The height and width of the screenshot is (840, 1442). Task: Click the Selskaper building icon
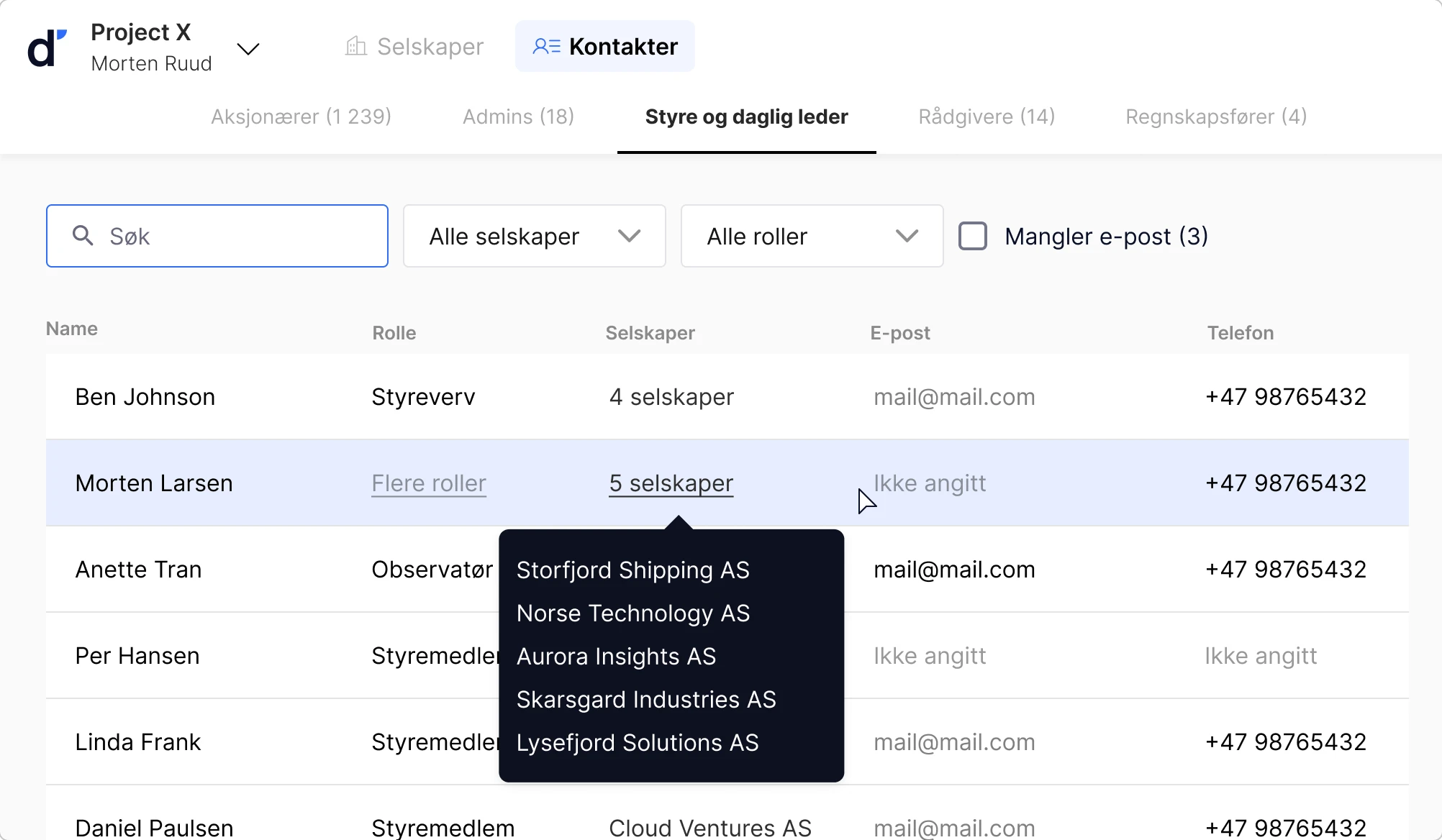pos(356,47)
